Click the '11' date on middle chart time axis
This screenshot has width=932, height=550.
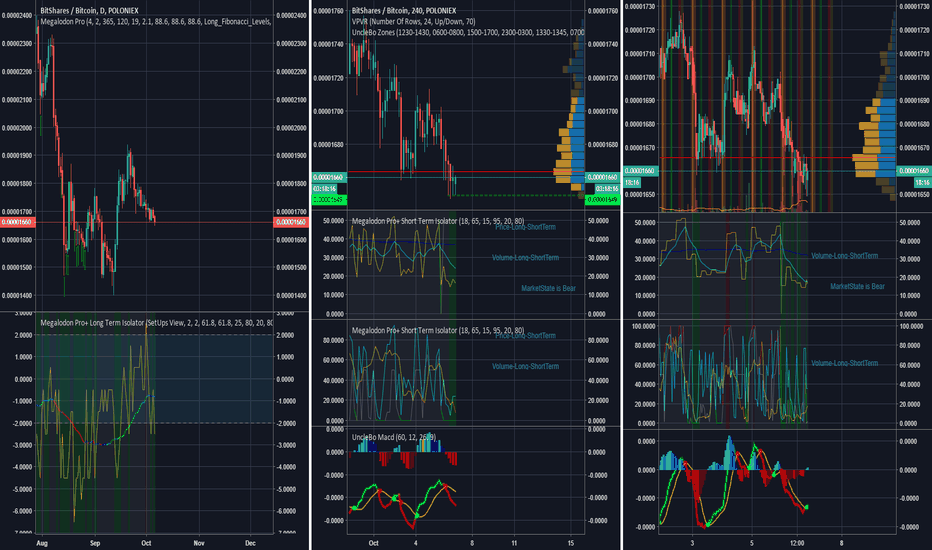click(x=514, y=543)
